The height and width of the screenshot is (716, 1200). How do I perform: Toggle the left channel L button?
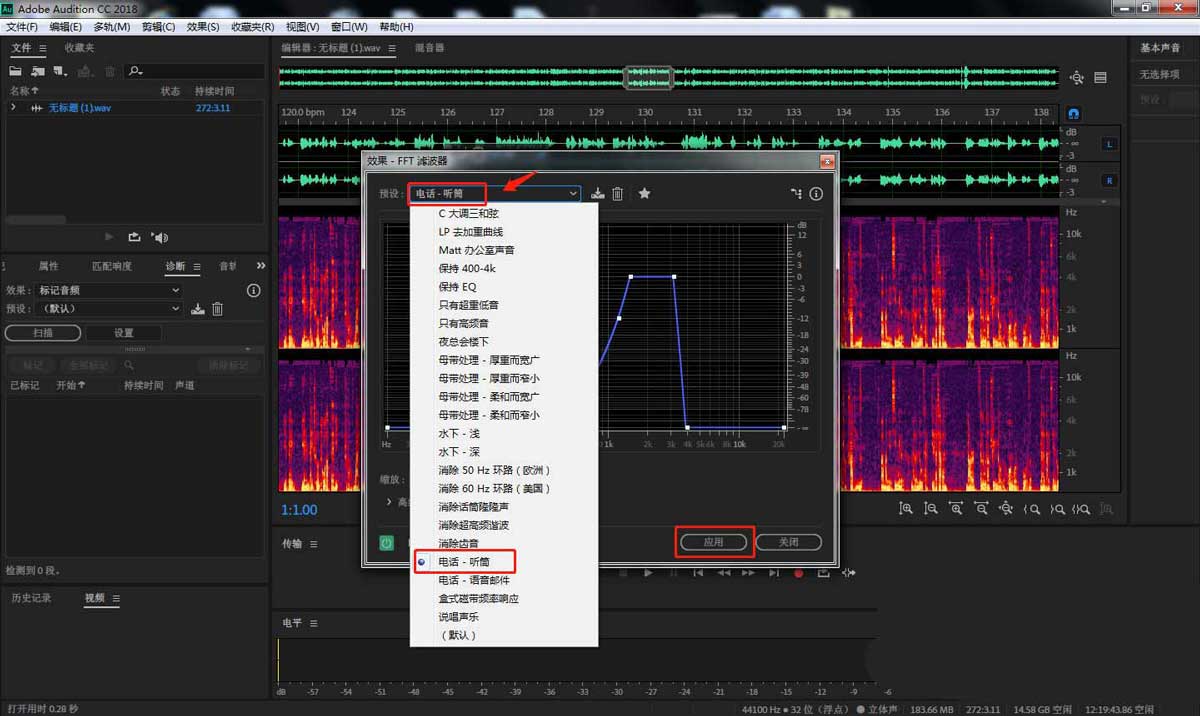pos(1108,144)
